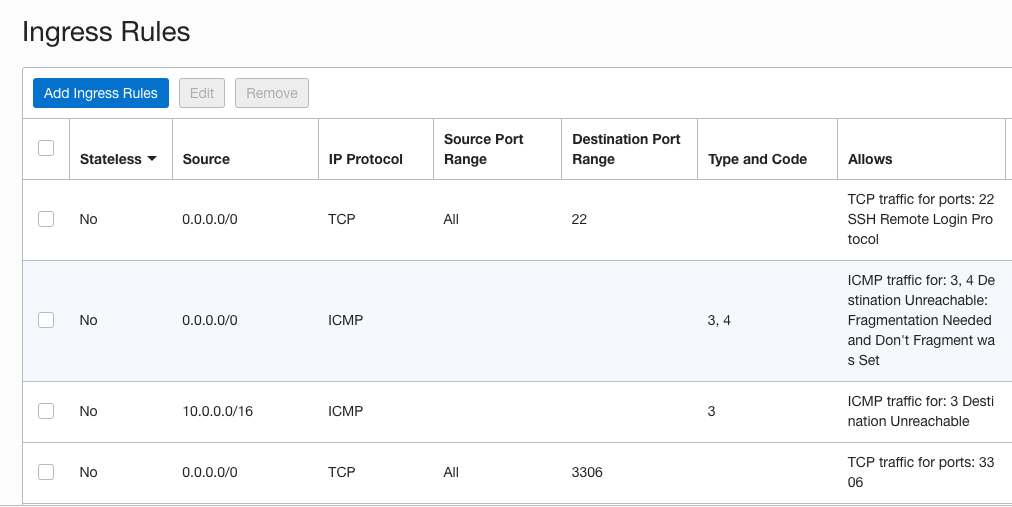Screen dimensions: 1012x507
Task: Click the type and code '3' cell in 10.0.0.0/16 row
Action: tap(711, 411)
